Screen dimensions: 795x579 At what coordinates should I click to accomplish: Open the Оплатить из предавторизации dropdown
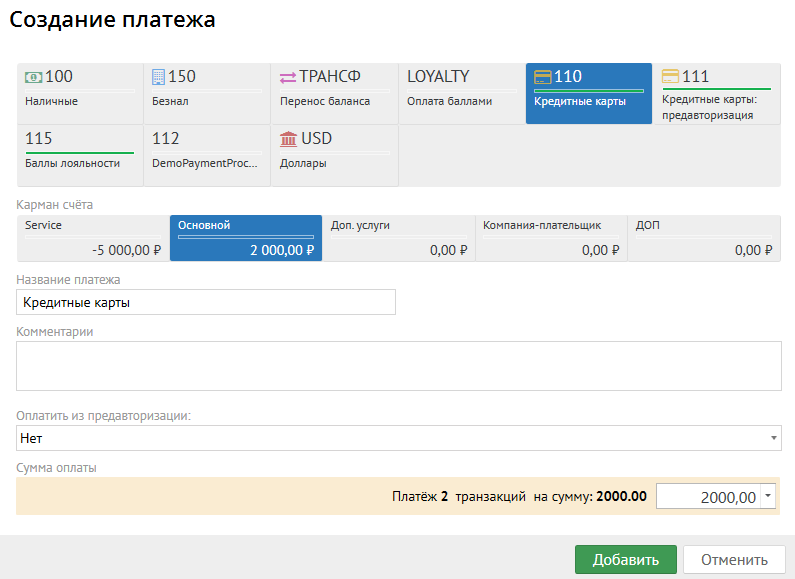point(399,438)
